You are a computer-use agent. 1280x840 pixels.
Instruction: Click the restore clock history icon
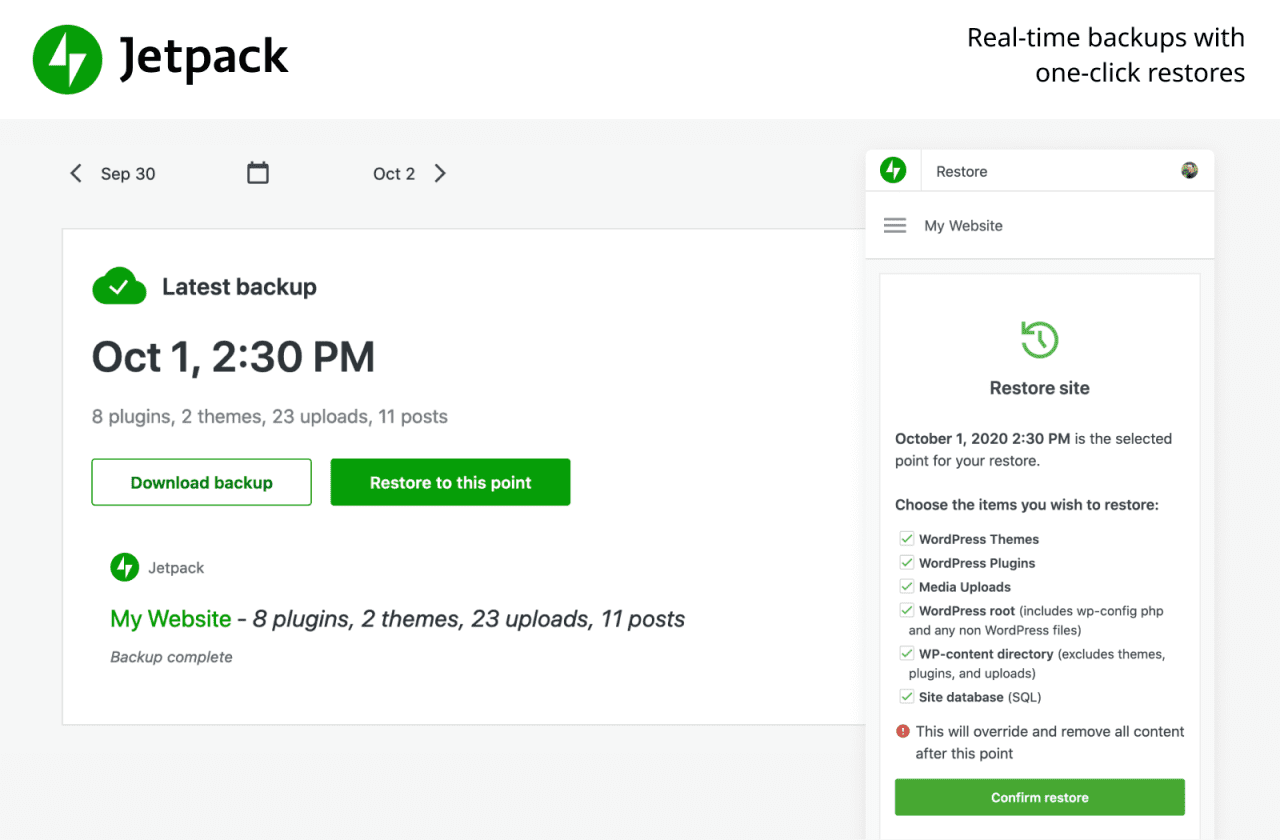(x=1039, y=339)
